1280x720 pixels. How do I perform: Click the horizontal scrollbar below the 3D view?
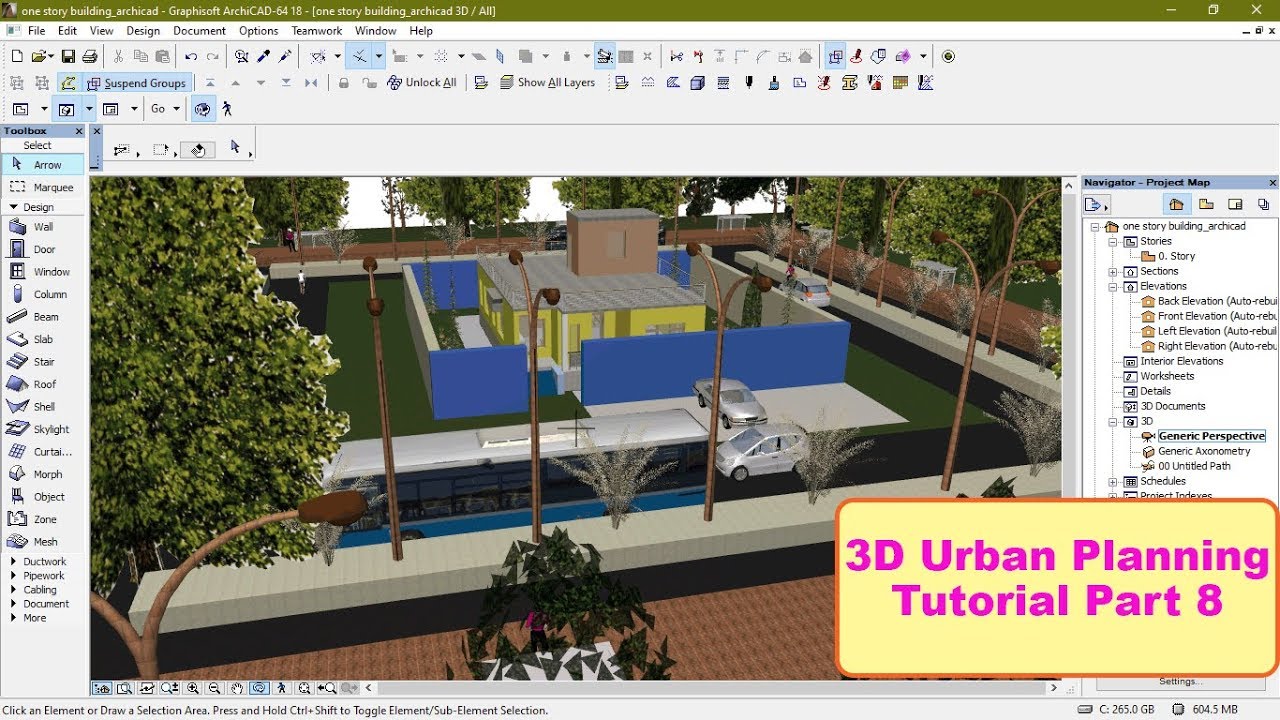[x=712, y=688]
